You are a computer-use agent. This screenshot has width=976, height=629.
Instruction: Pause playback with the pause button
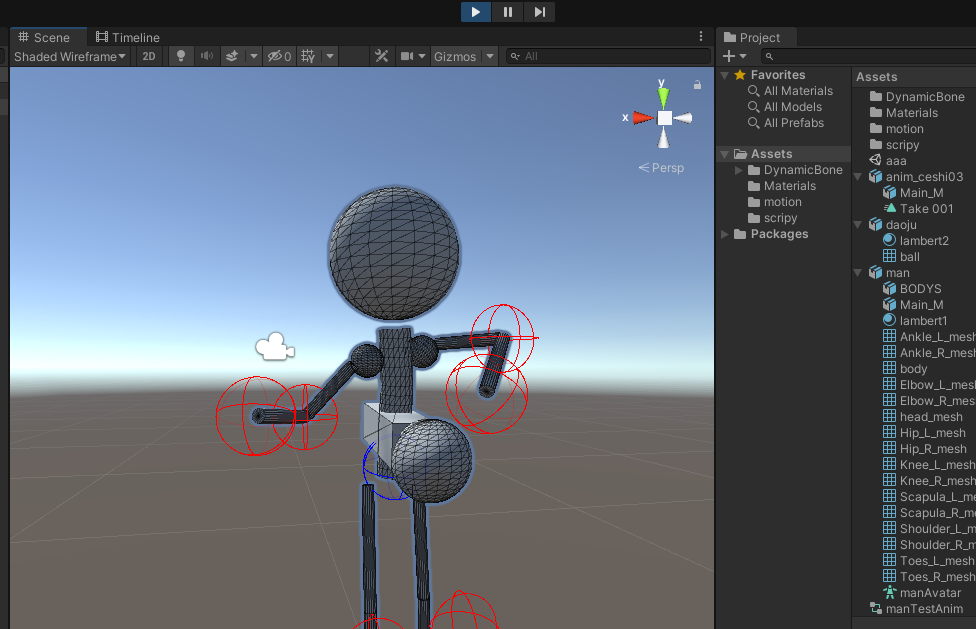508,11
